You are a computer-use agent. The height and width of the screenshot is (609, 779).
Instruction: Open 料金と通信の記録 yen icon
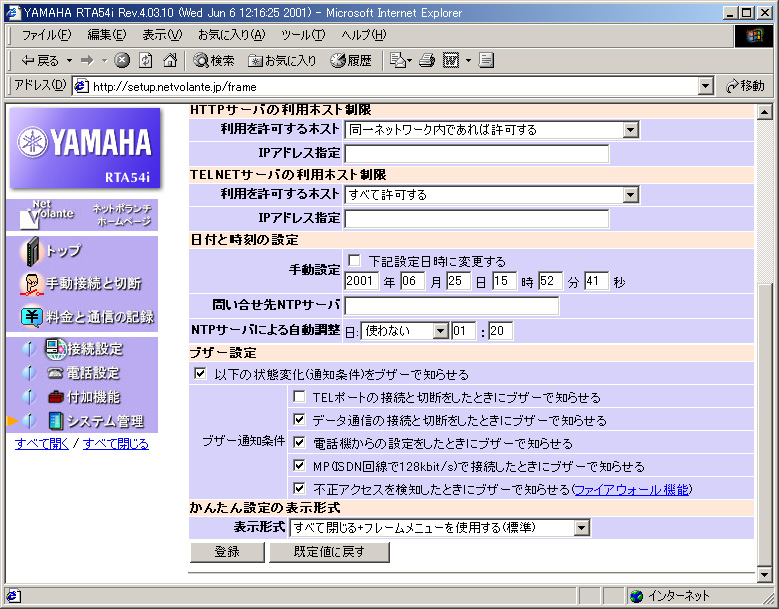click(32, 317)
